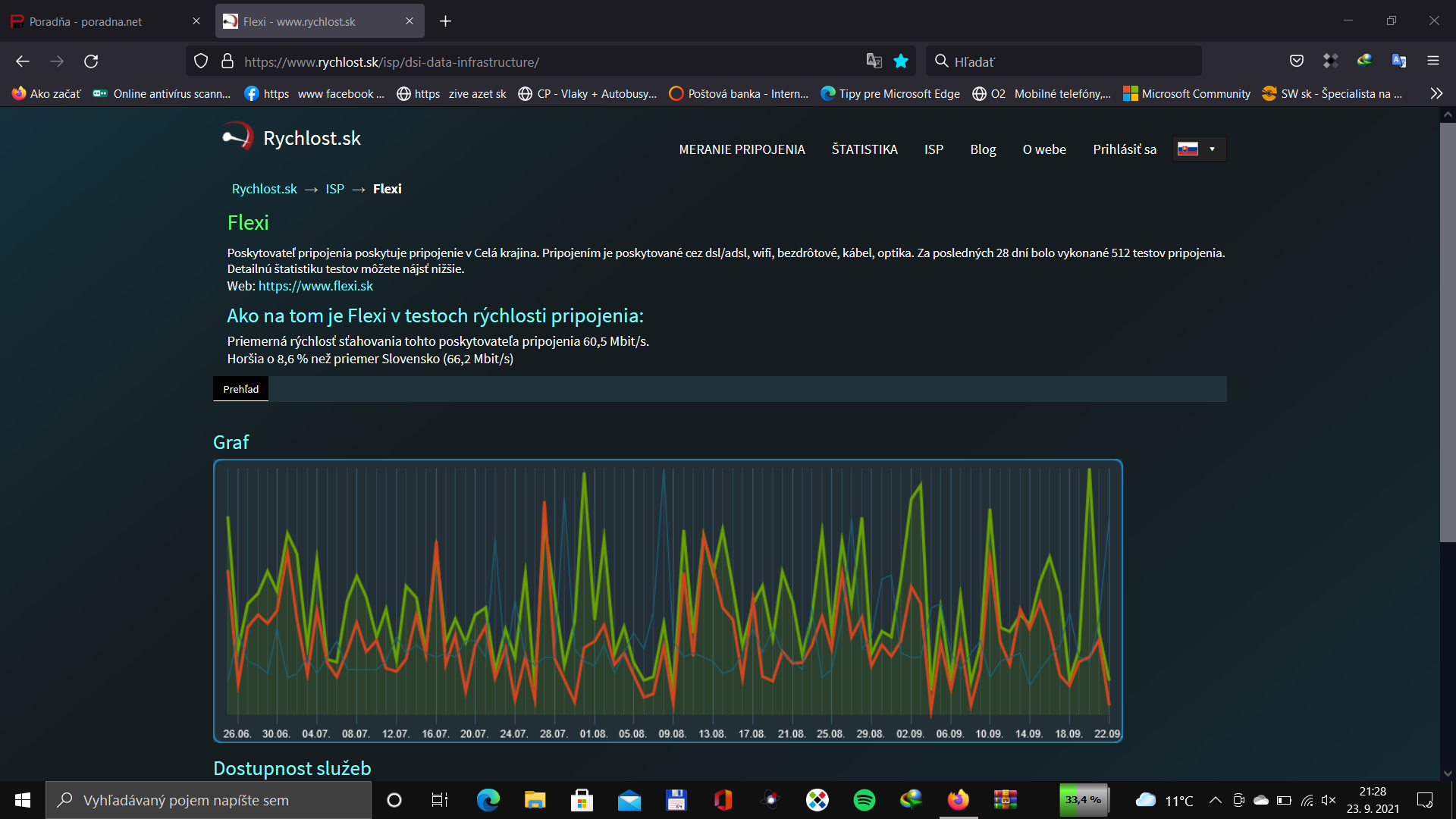The image size is (1456, 819).
Task: Reload the current page
Action: pyautogui.click(x=91, y=61)
